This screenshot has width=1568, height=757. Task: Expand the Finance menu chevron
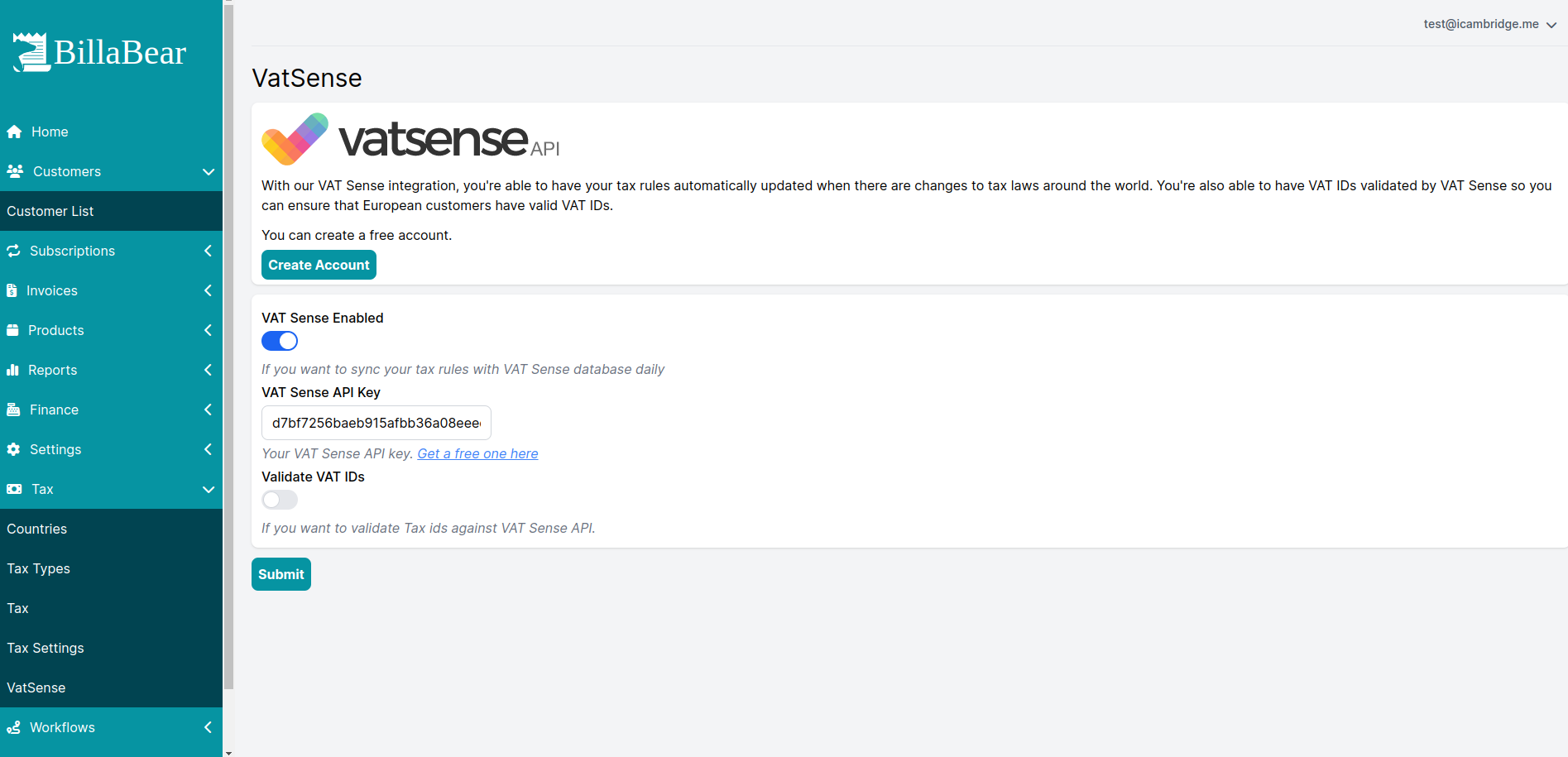209,410
